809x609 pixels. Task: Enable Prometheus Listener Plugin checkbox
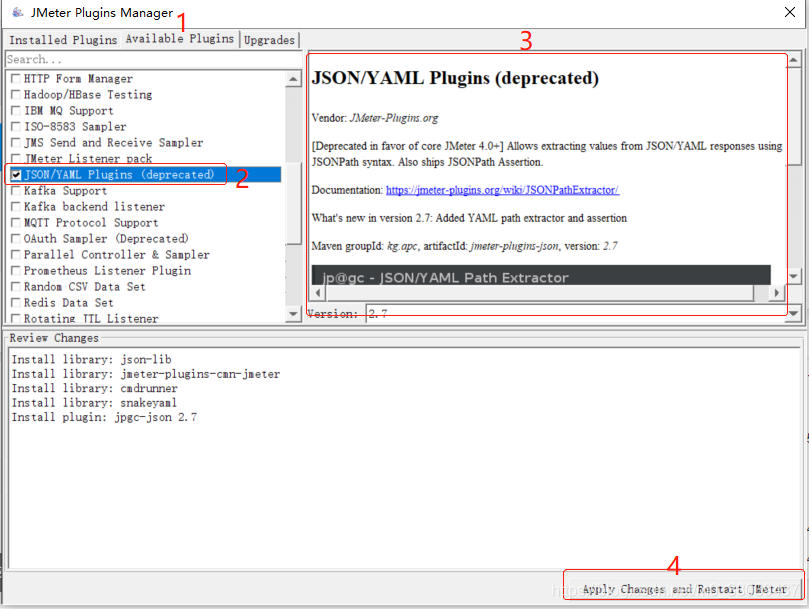pos(16,270)
